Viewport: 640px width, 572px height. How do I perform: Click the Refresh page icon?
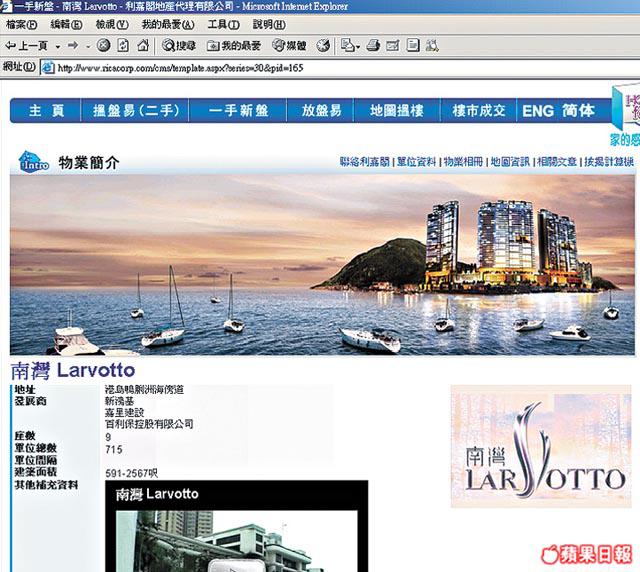coord(122,46)
